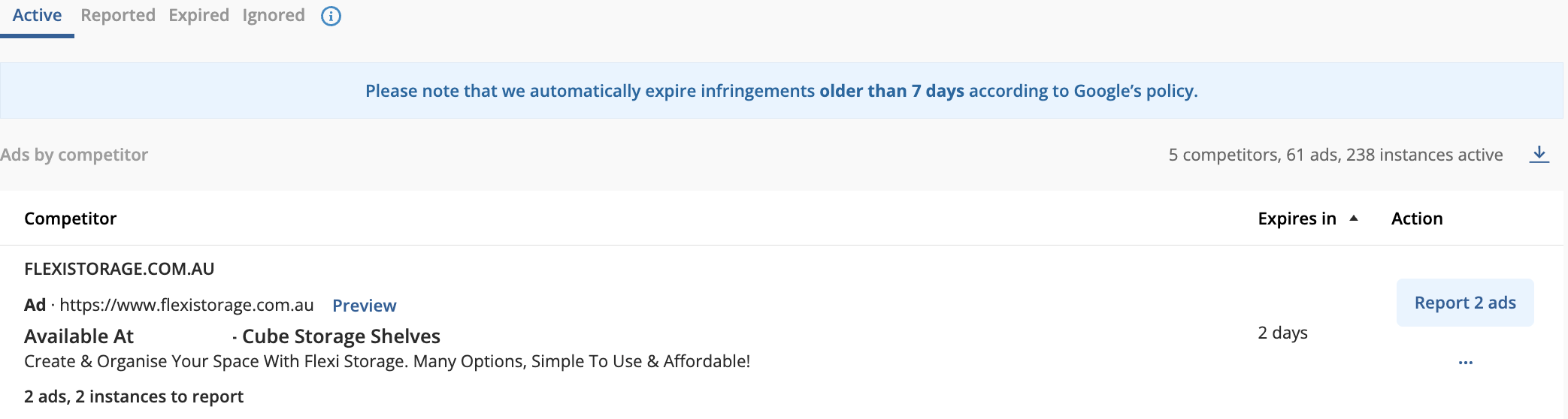Select the FLEXISTORAGE.COM.AU competitor name
Screen dimensions: 1568x419
point(120,269)
